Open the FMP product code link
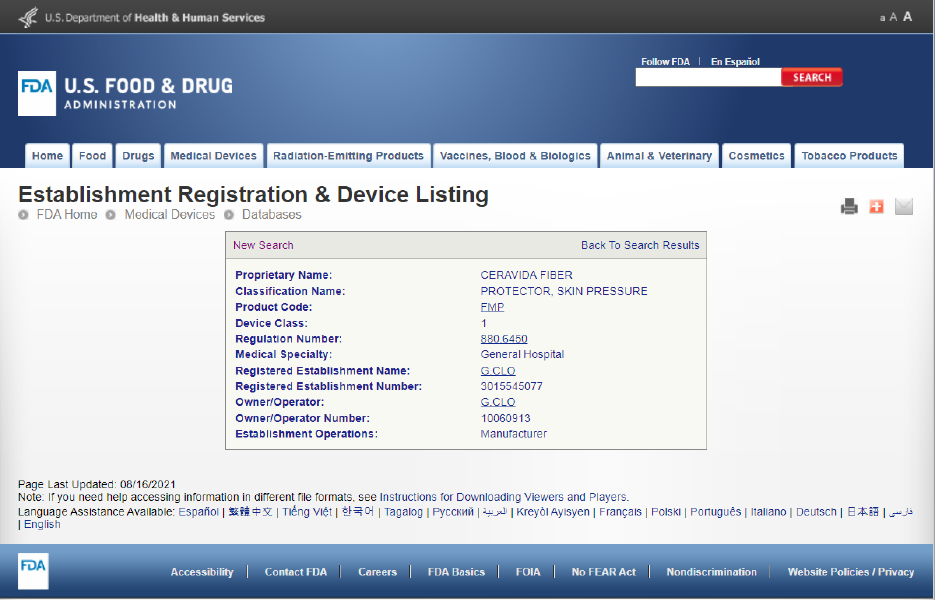Viewport: 935px width, 600px height. point(492,307)
